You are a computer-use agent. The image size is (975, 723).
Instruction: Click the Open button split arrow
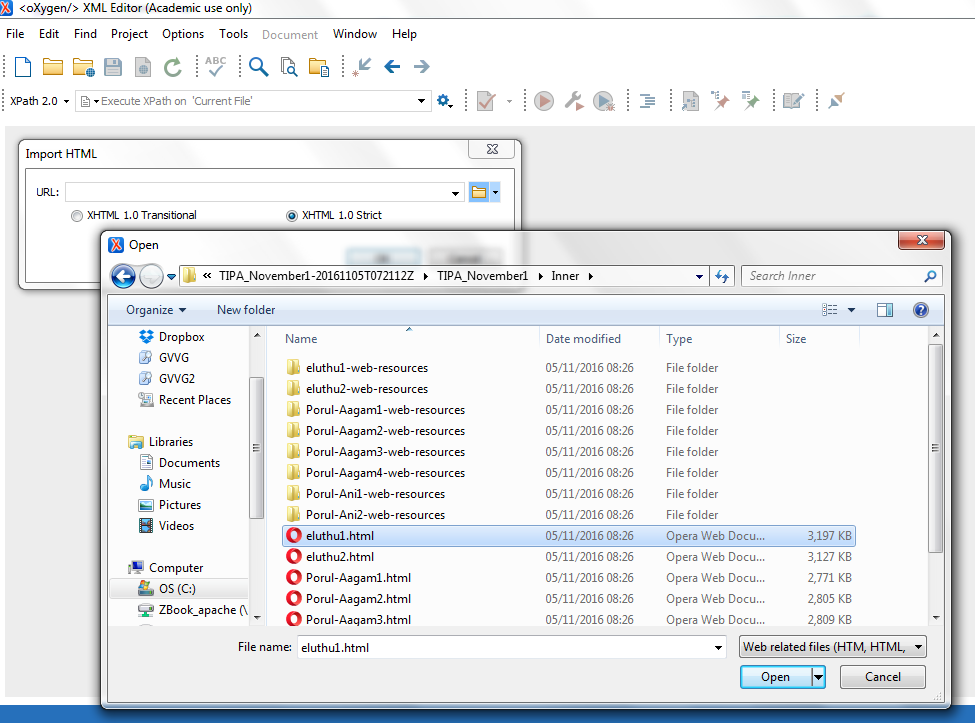point(819,677)
